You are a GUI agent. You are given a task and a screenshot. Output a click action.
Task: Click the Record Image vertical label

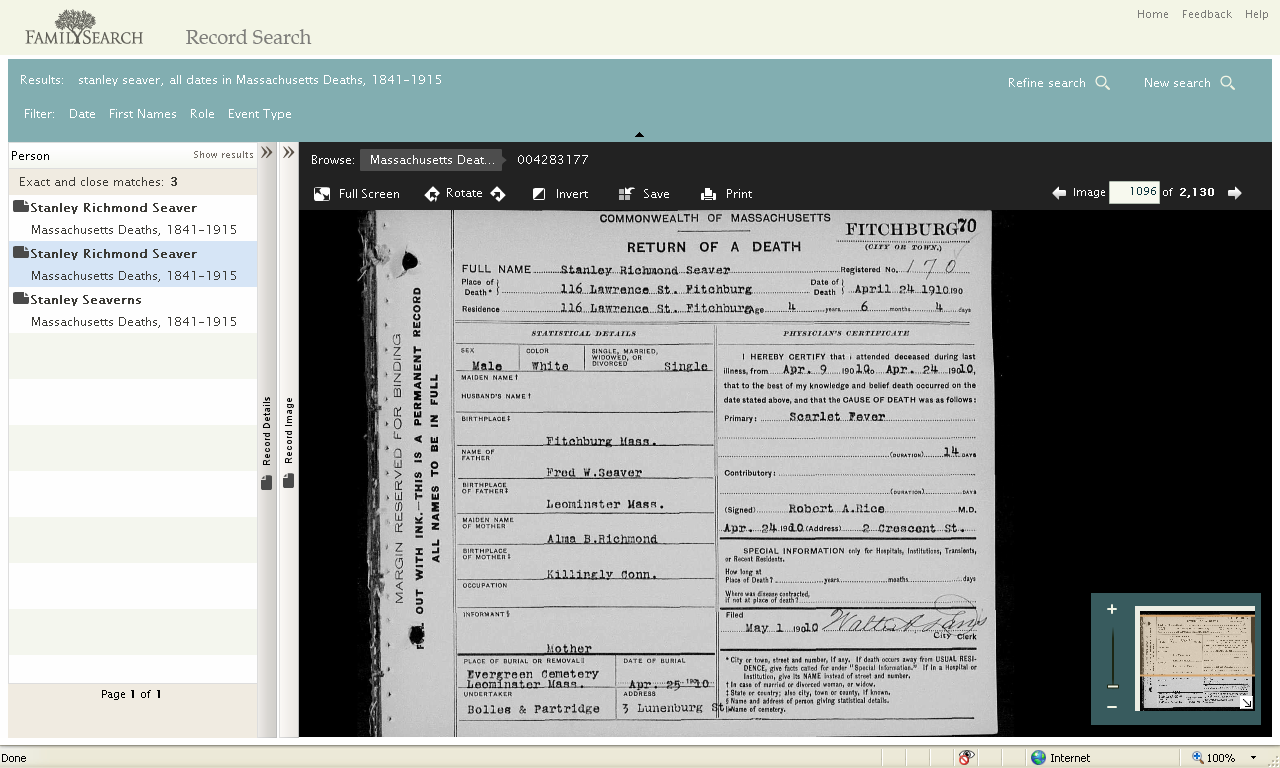(x=289, y=430)
